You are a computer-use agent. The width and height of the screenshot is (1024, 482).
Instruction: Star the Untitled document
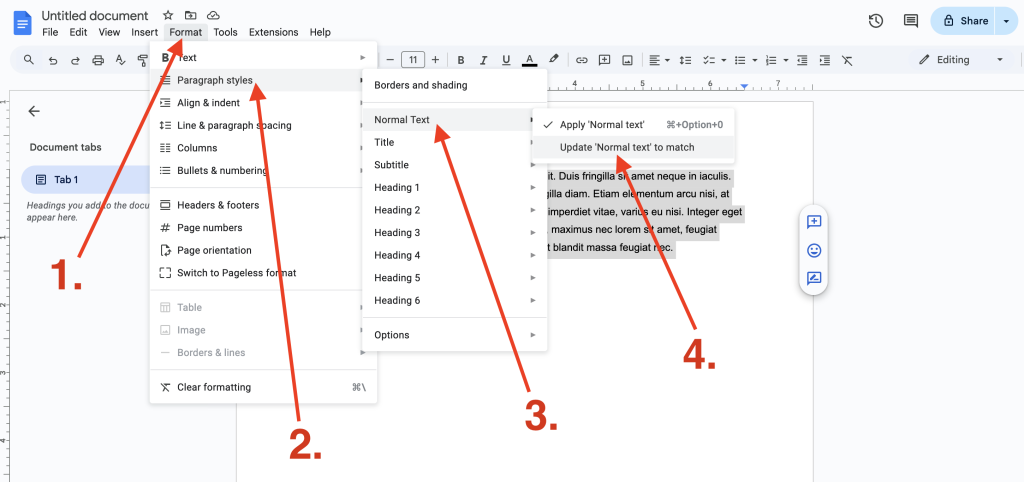168,16
